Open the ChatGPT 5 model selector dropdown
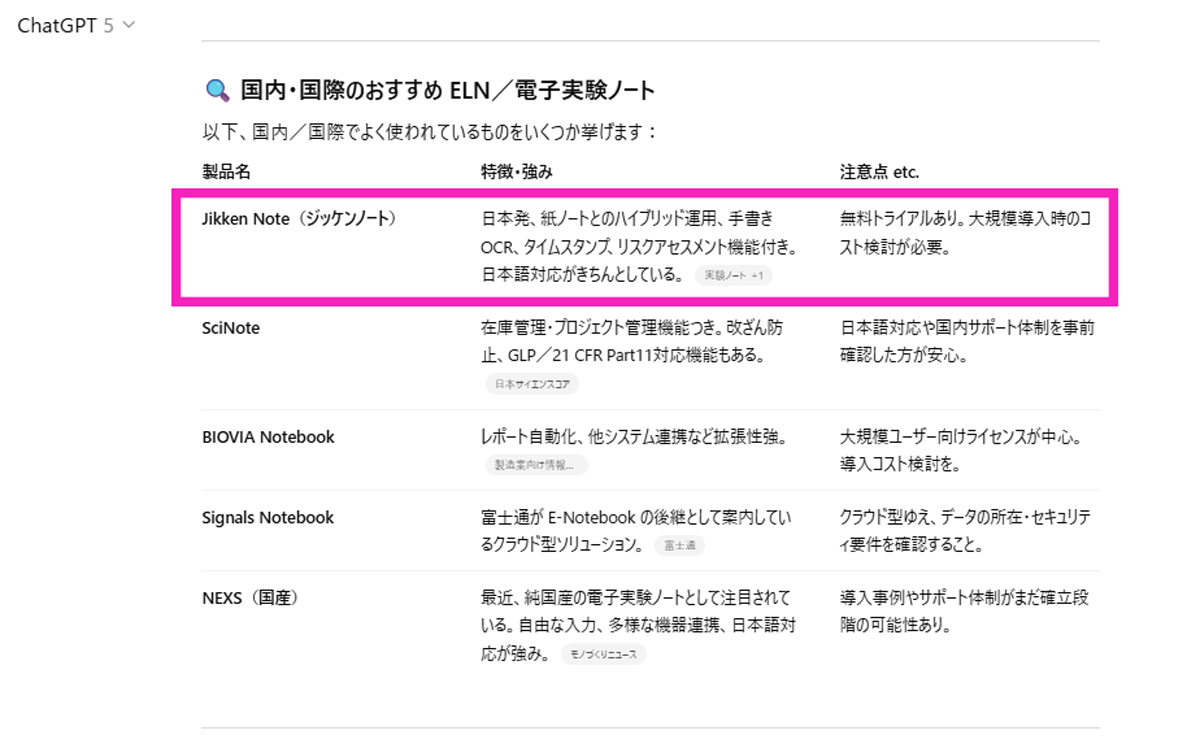 (76, 26)
